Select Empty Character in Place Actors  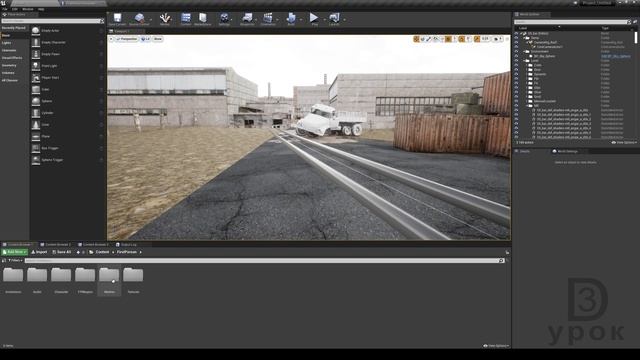pos(67,42)
